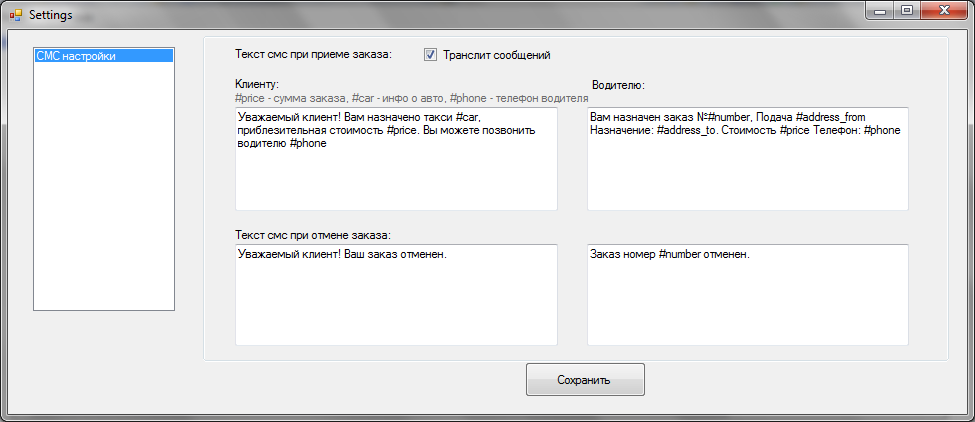The width and height of the screenshot is (975, 422).
Task: Click the #price placeholder hint line
Action: pos(410,98)
